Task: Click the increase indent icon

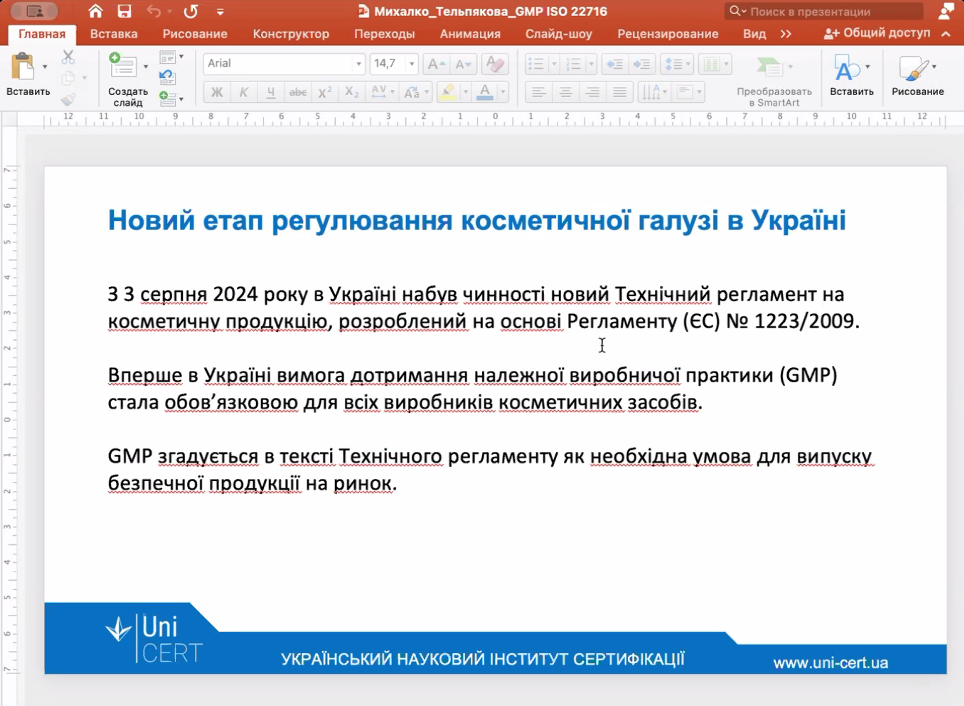Action: coord(642,64)
